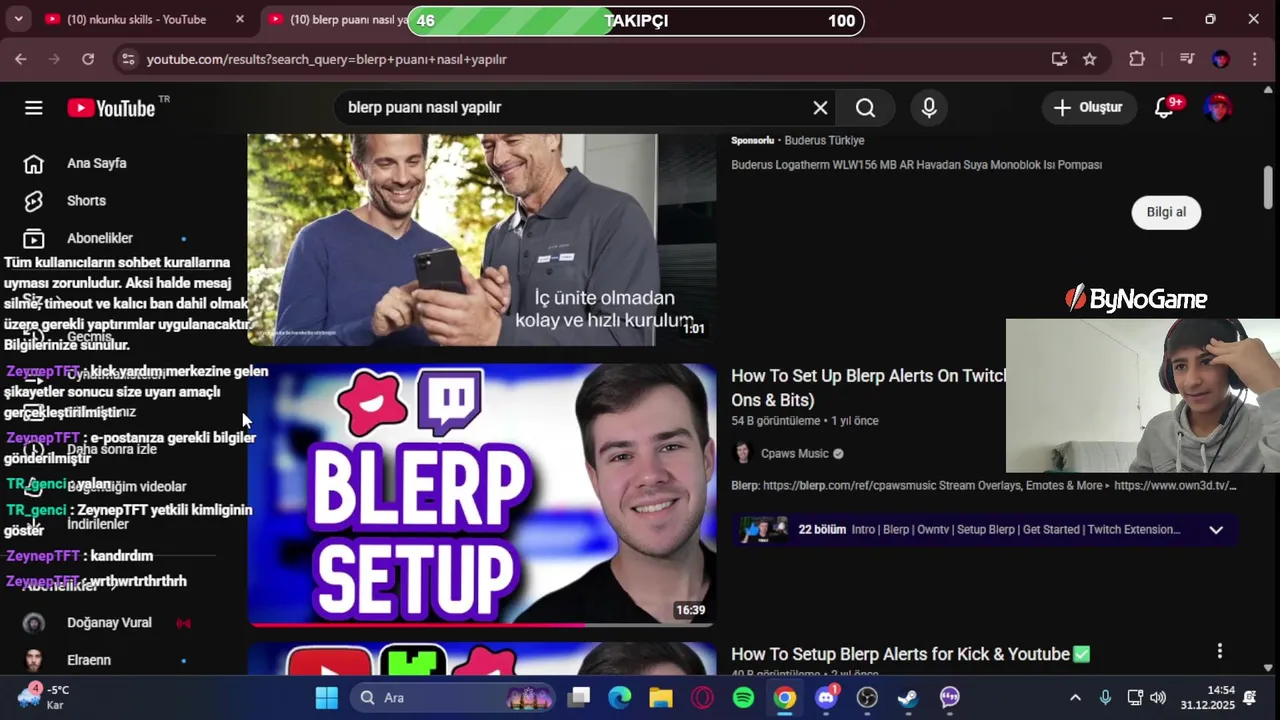
Task: Open Steam from taskbar
Action: 908,697
